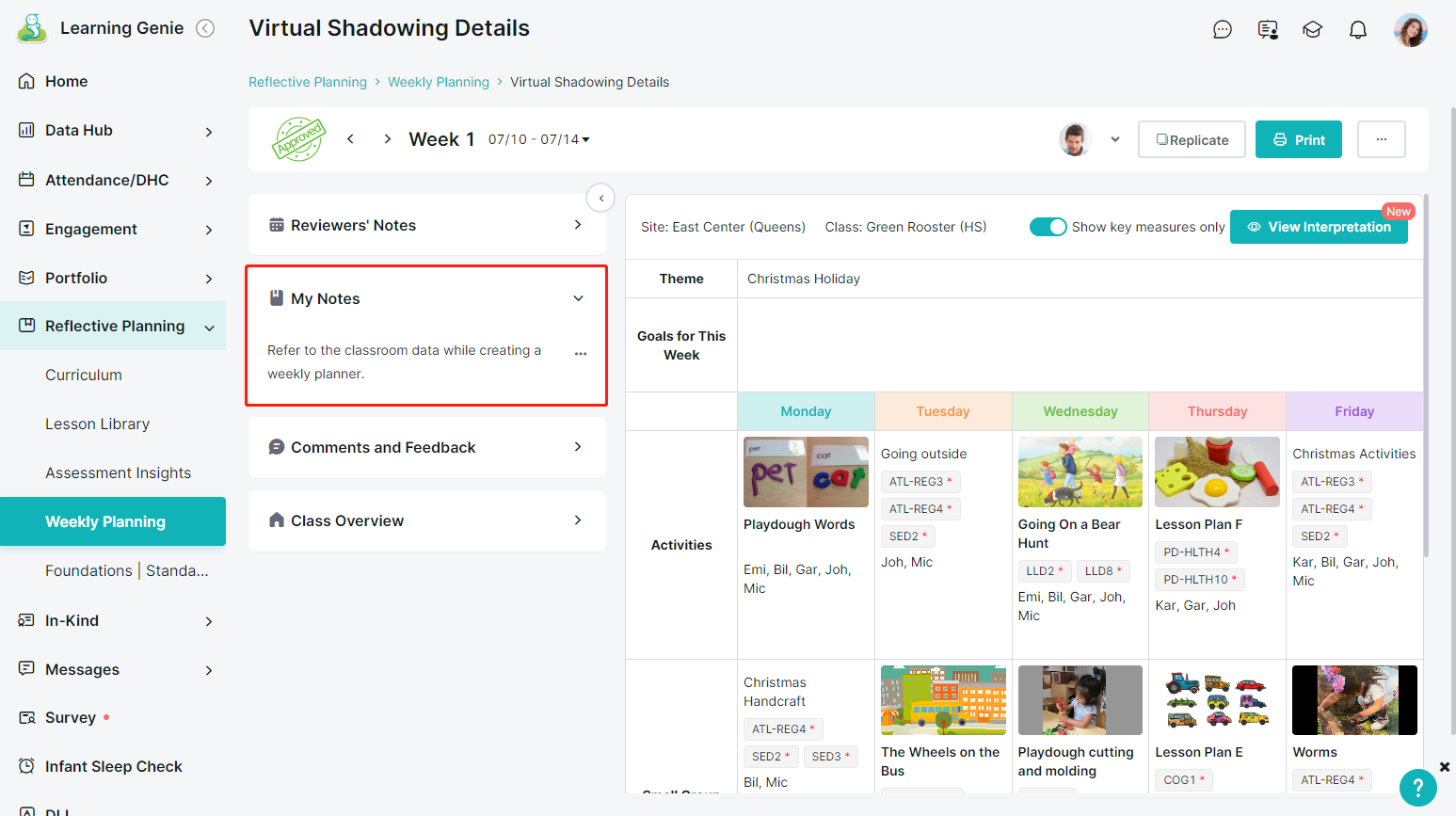
Task: Click the Friday column header
Action: tap(1354, 411)
